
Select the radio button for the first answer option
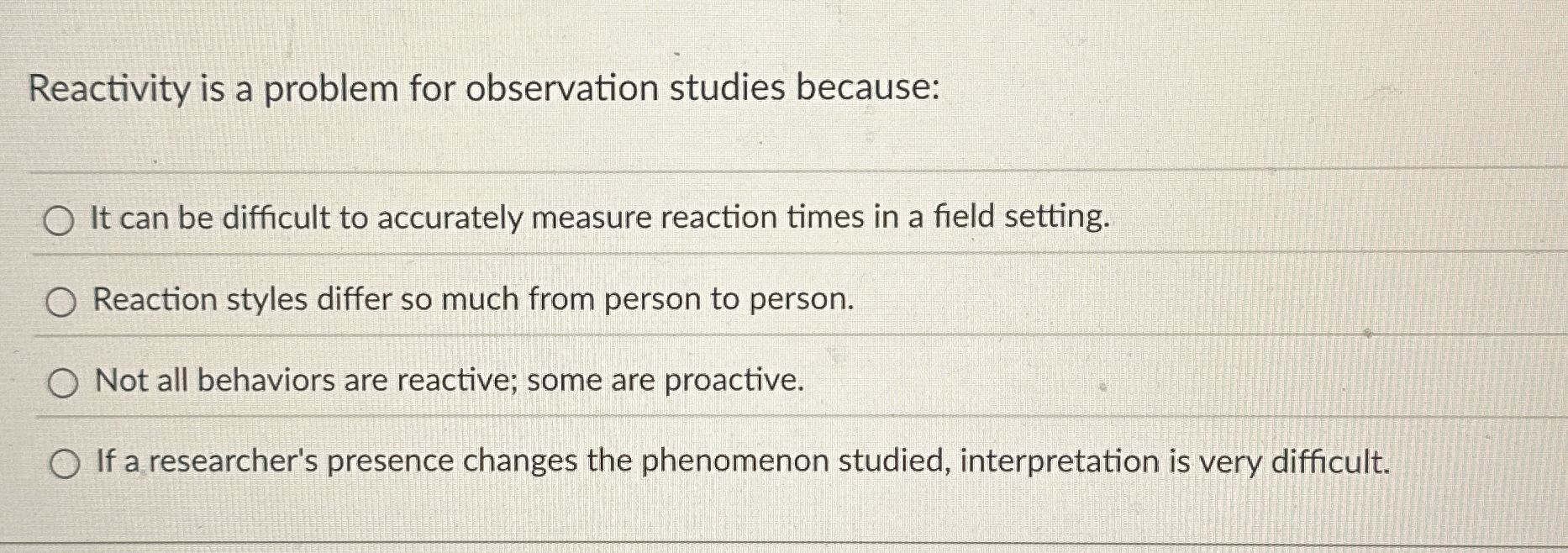click(x=59, y=222)
